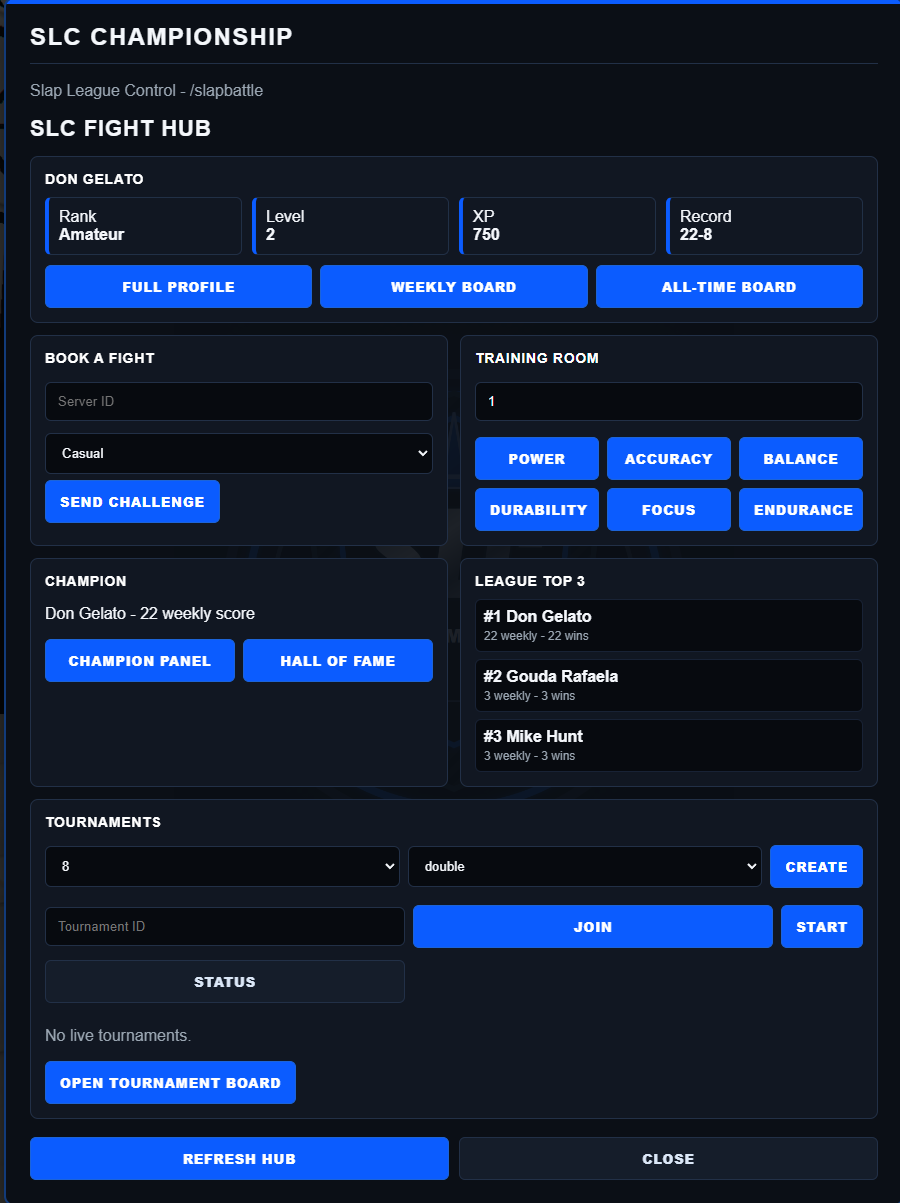View the Weekly Board

pos(454,286)
